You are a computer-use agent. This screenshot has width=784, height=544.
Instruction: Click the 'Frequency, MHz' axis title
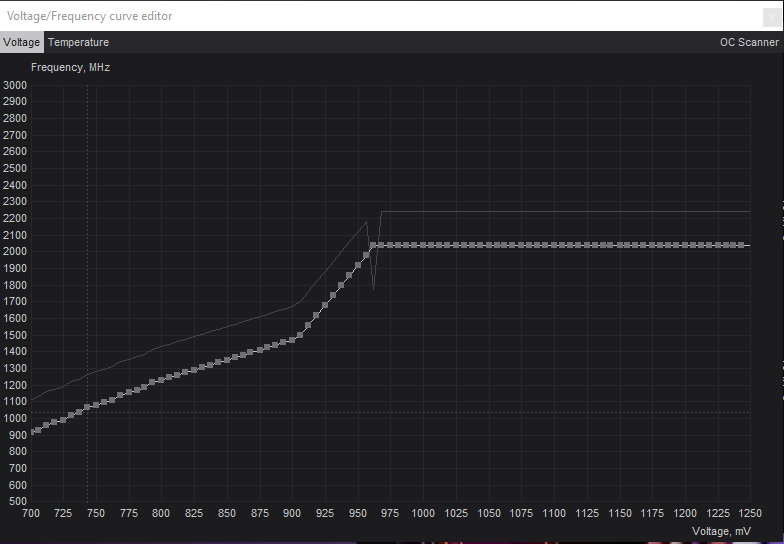coord(70,68)
